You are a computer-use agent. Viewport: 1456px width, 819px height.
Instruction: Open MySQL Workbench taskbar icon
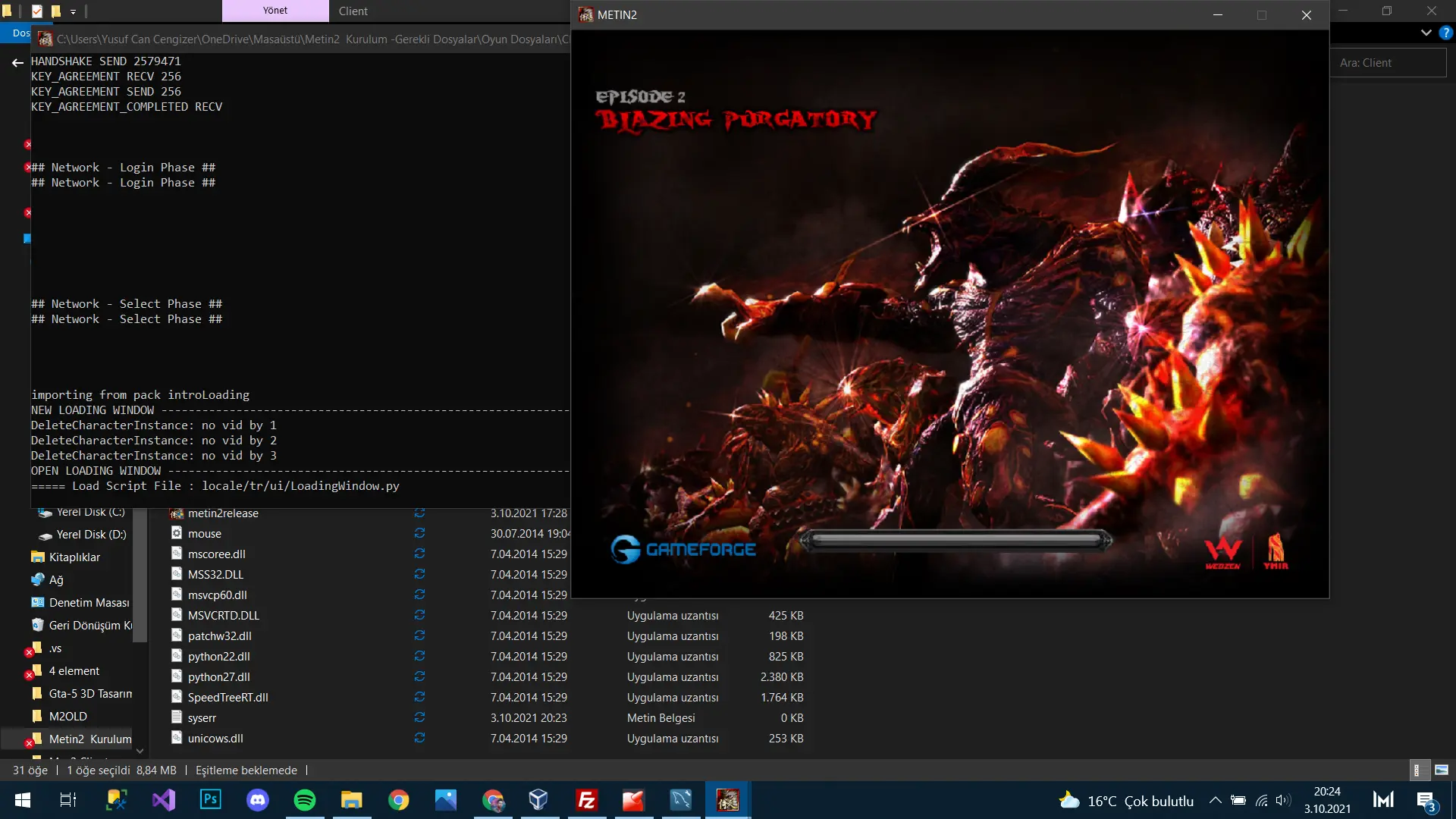click(x=681, y=800)
